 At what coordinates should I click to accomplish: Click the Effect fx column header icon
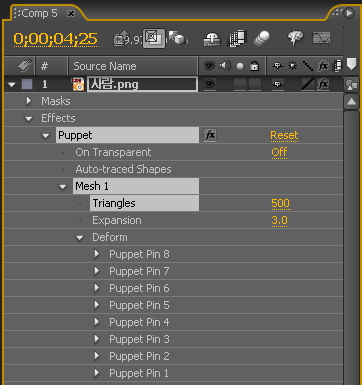click(x=323, y=66)
